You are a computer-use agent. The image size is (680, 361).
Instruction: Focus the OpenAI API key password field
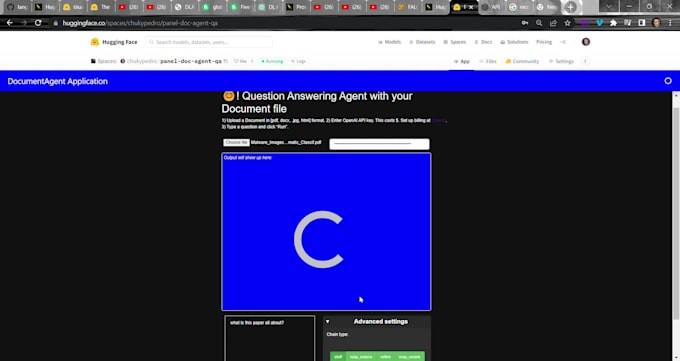click(379, 144)
